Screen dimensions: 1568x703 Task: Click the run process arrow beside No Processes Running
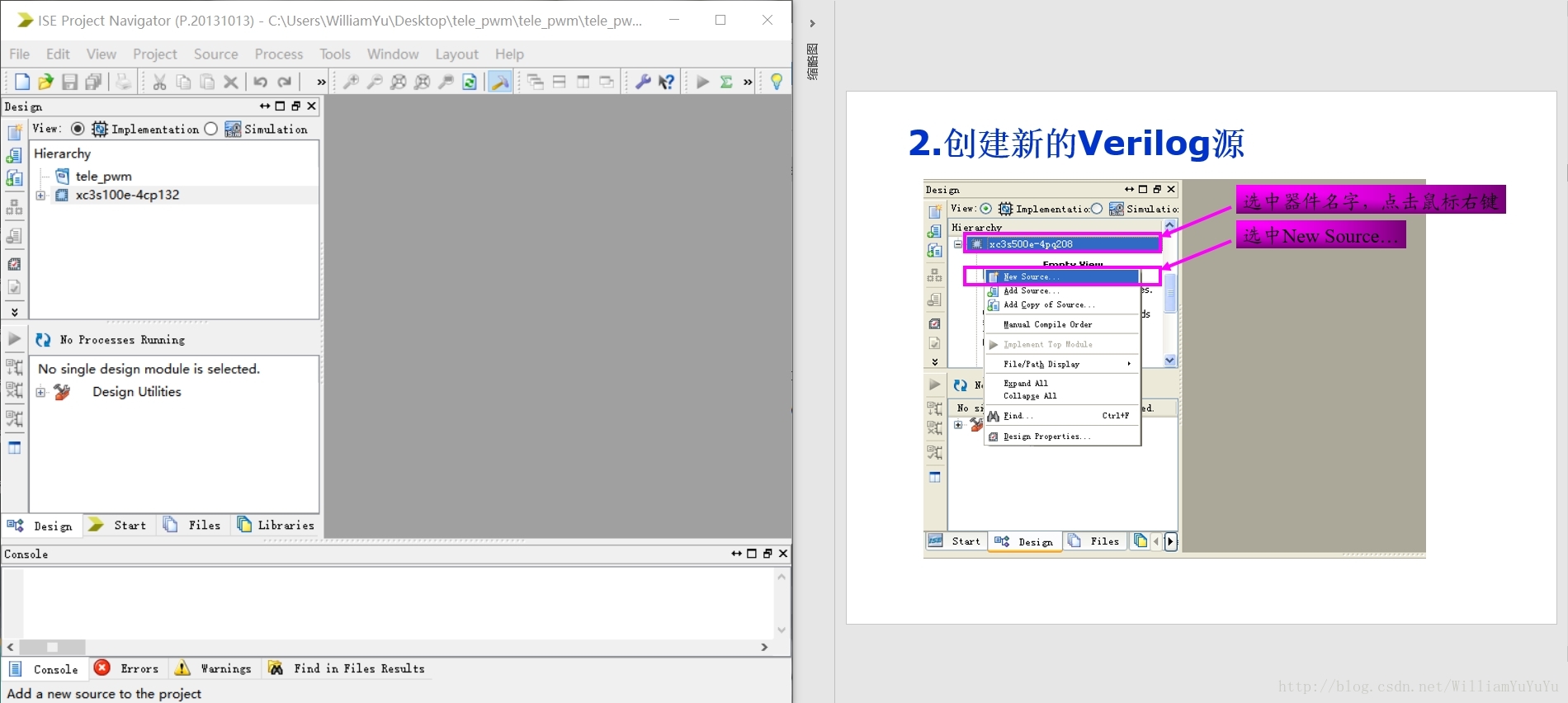pos(14,339)
